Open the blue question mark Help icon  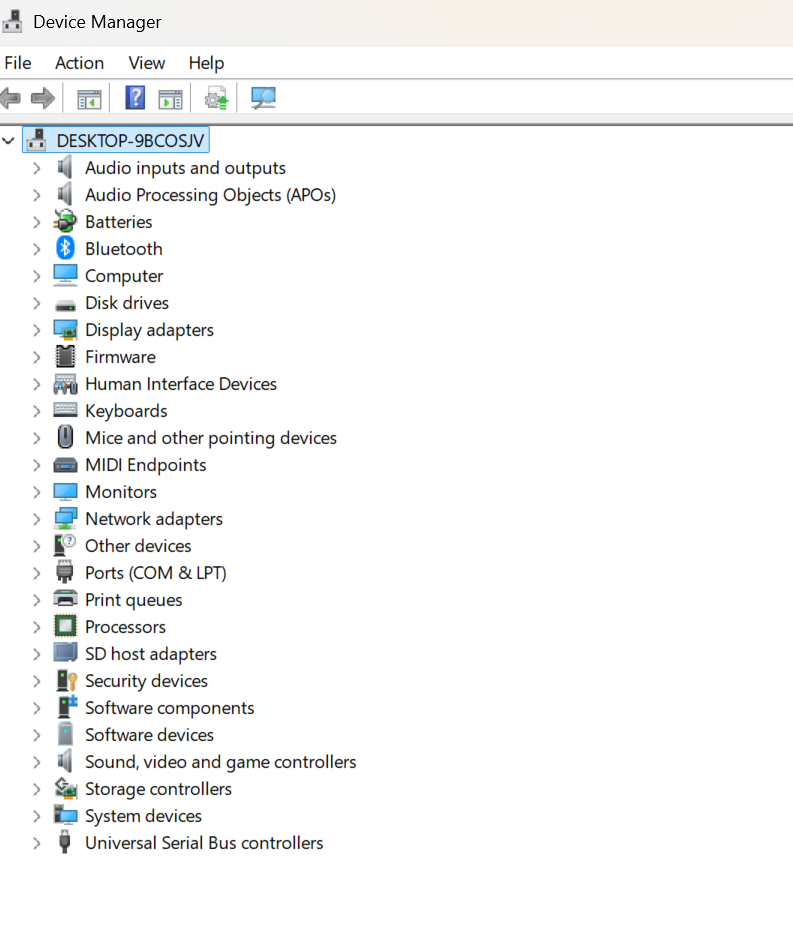pyautogui.click(x=135, y=98)
